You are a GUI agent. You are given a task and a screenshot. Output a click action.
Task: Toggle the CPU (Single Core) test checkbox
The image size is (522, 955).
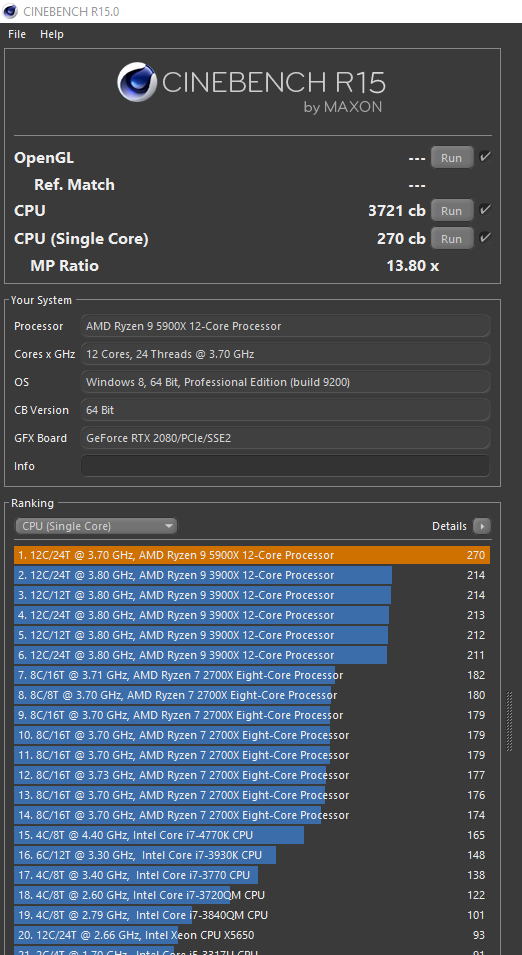(485, 238)
